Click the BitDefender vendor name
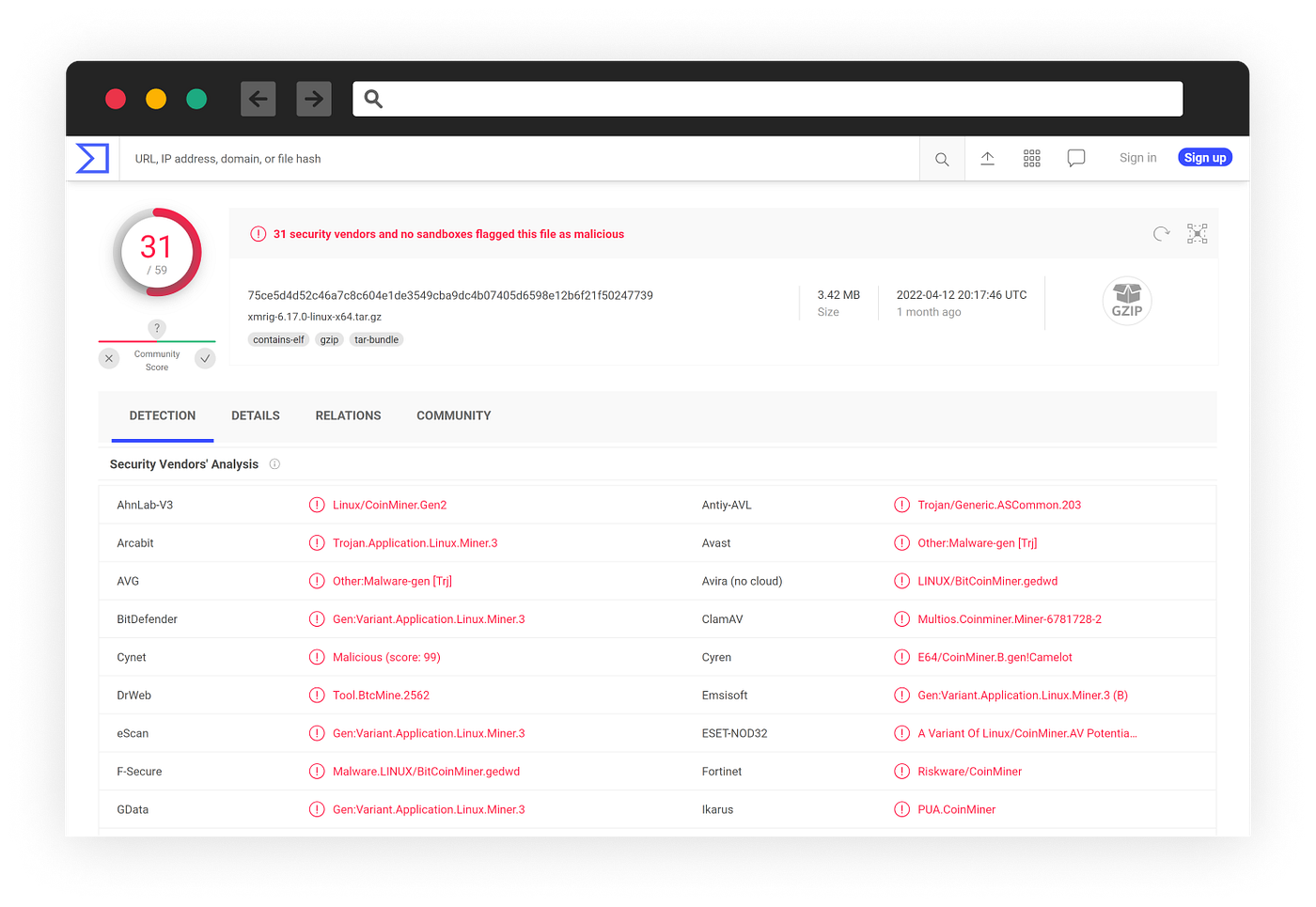 (x=148, y=619)
